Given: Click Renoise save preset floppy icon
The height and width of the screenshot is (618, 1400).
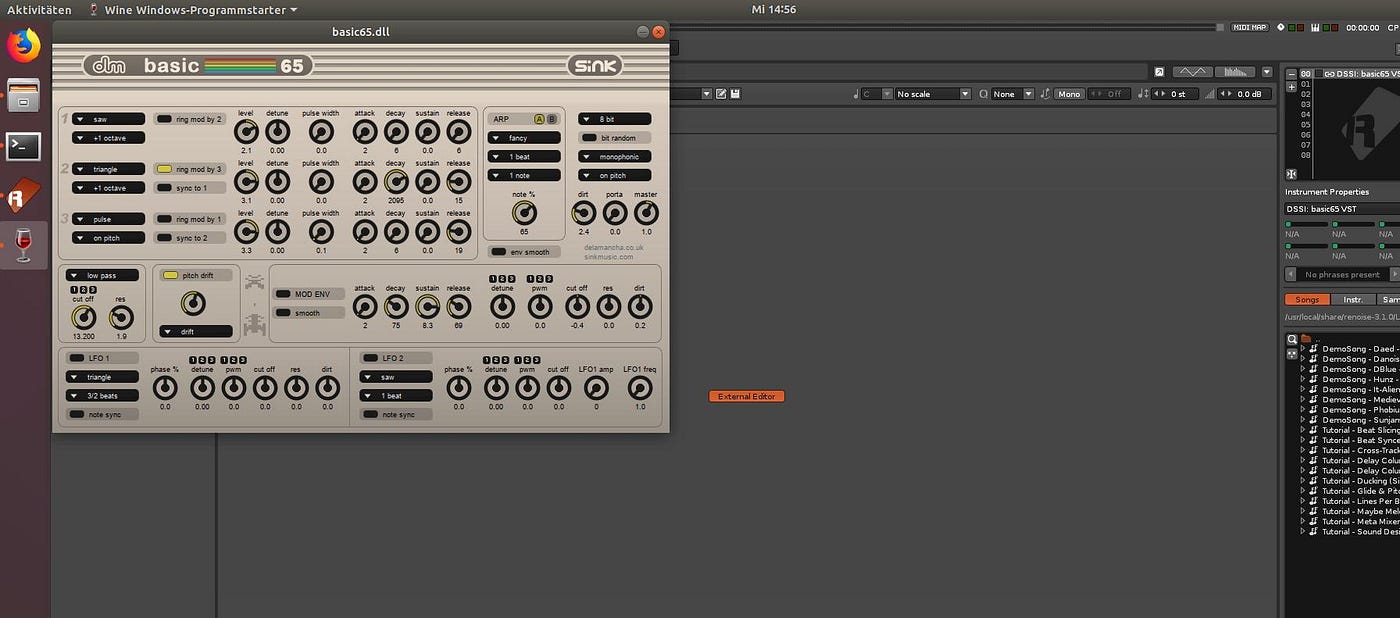Looking at the screenshot, I should click(x=735, y=94).
